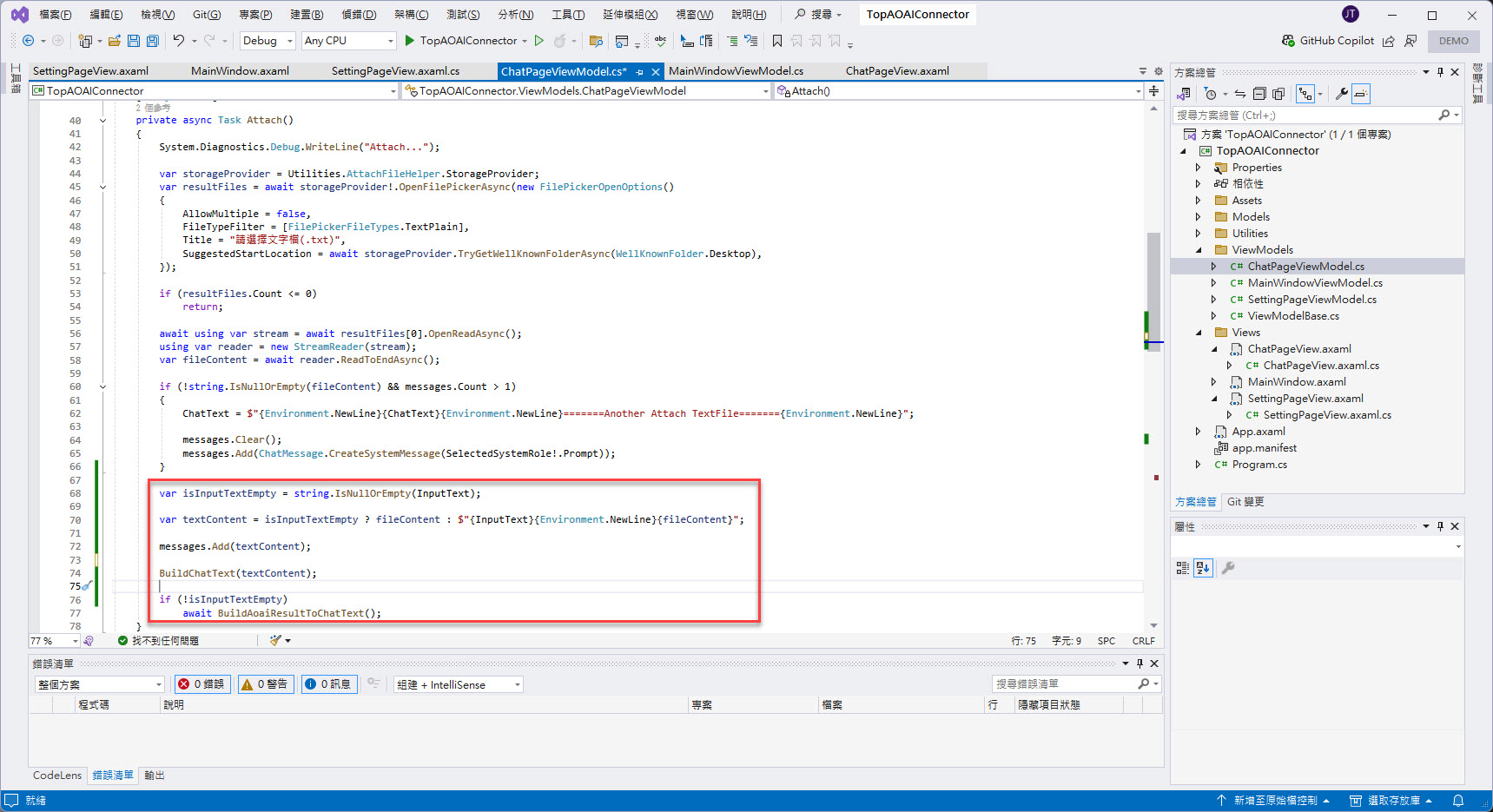Viewport: 1493px width, 812px height.
Task: Switch to MainWindow.axaml tab
Action: tap(240, 71)
